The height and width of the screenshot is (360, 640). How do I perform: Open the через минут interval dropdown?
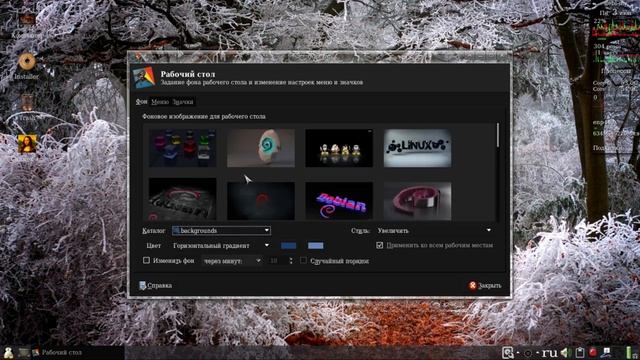pyautogui.click(x=232, y=261)
